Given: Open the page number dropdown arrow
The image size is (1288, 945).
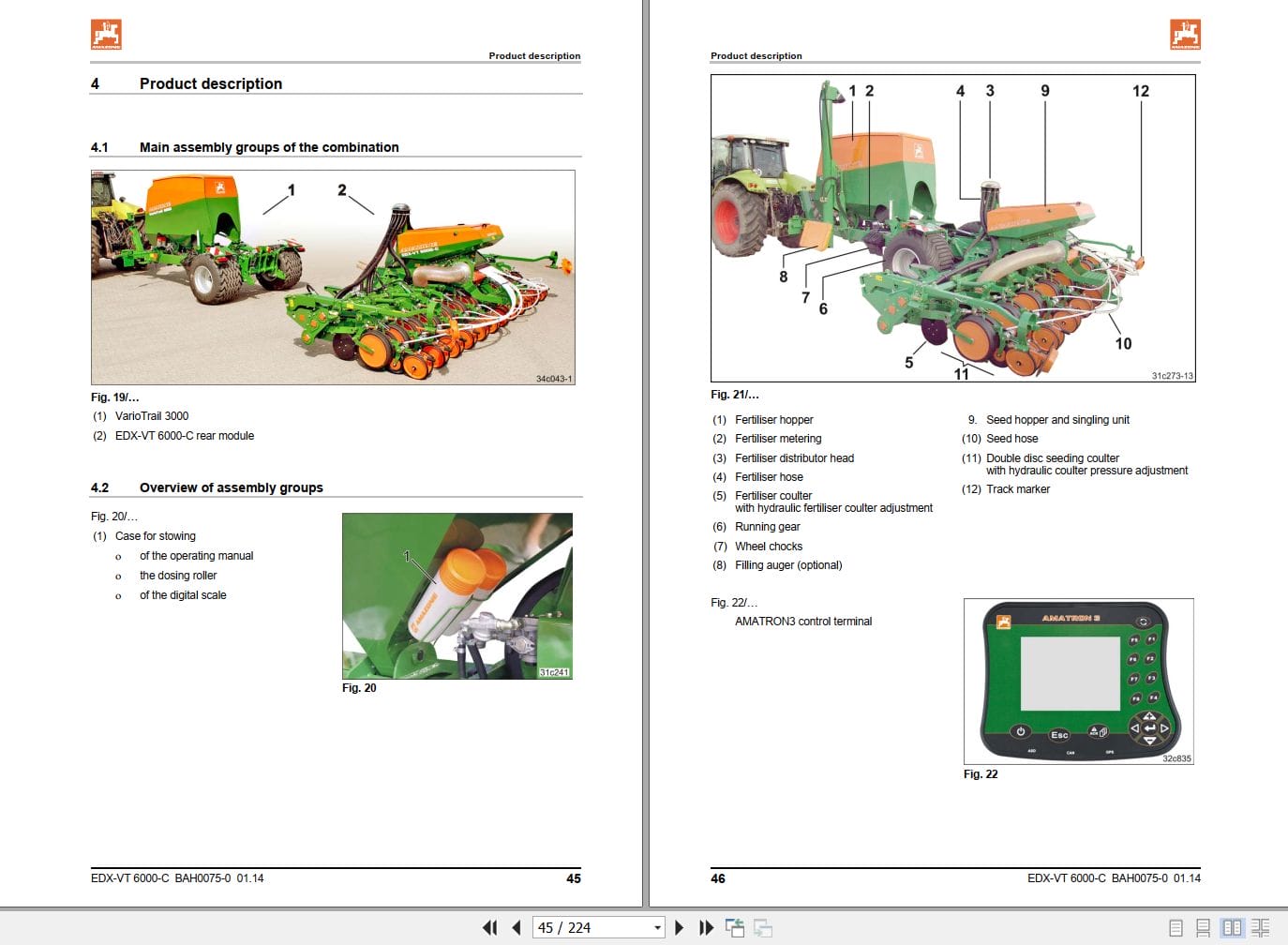Looking at the screenshot, I should (x=657, y=927).
